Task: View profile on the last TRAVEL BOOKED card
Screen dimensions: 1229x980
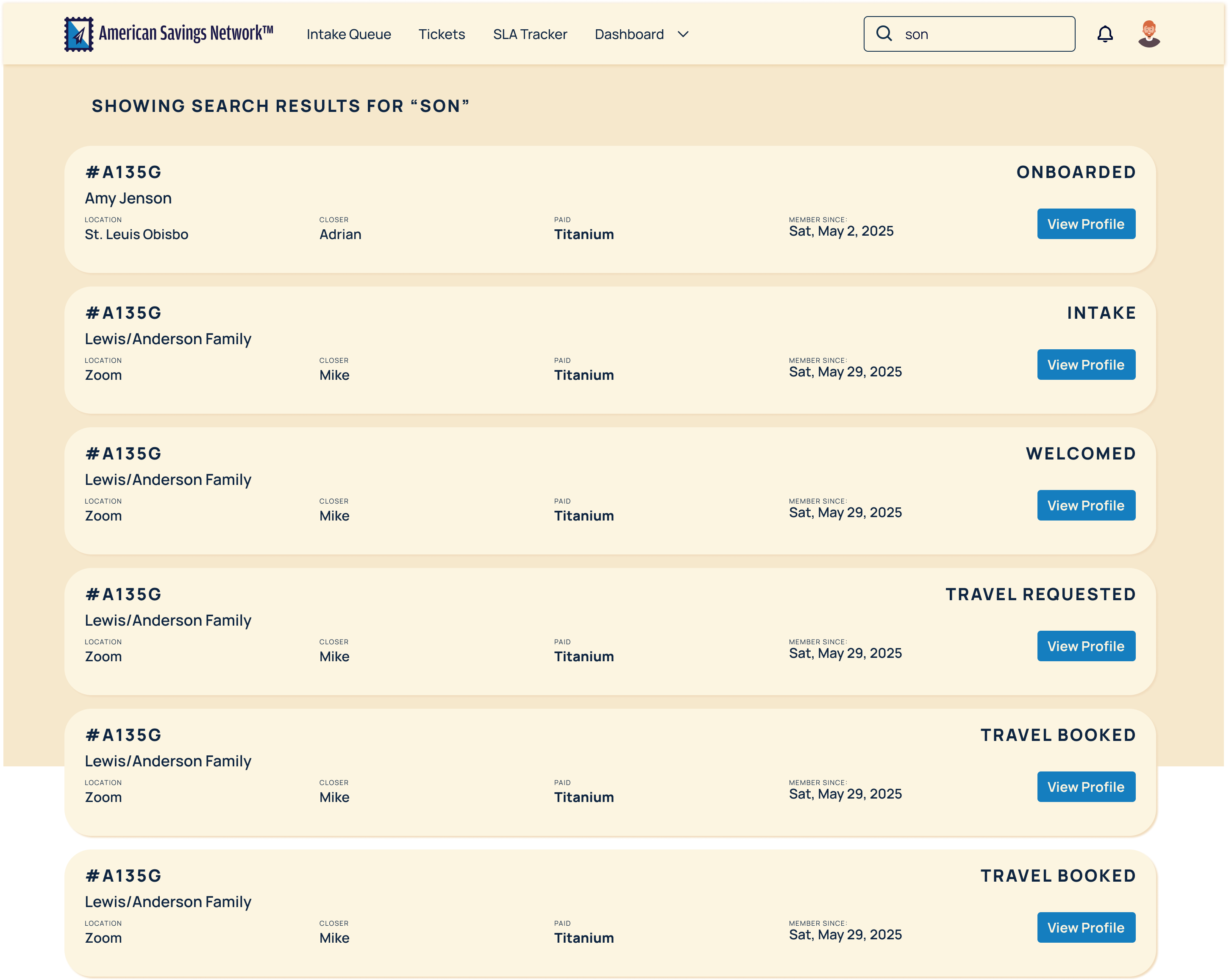Action: pyautogui.click(x=1085, y=927)
